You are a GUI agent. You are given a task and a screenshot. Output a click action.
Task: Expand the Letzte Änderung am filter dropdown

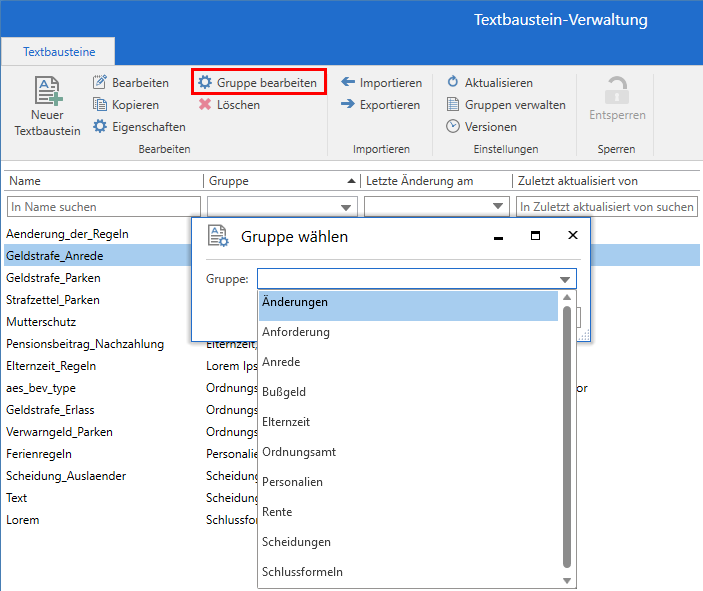point(499,207)
